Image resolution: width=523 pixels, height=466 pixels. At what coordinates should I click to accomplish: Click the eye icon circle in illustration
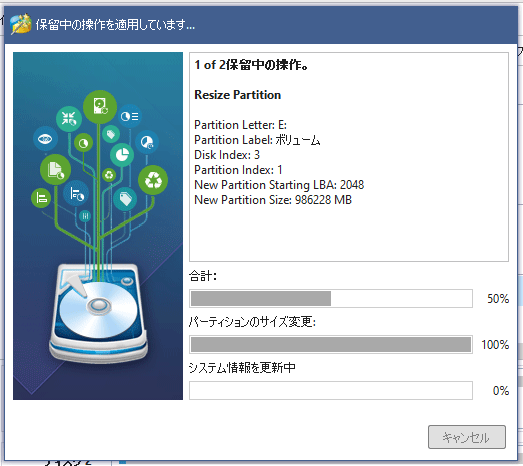point(45,138)
